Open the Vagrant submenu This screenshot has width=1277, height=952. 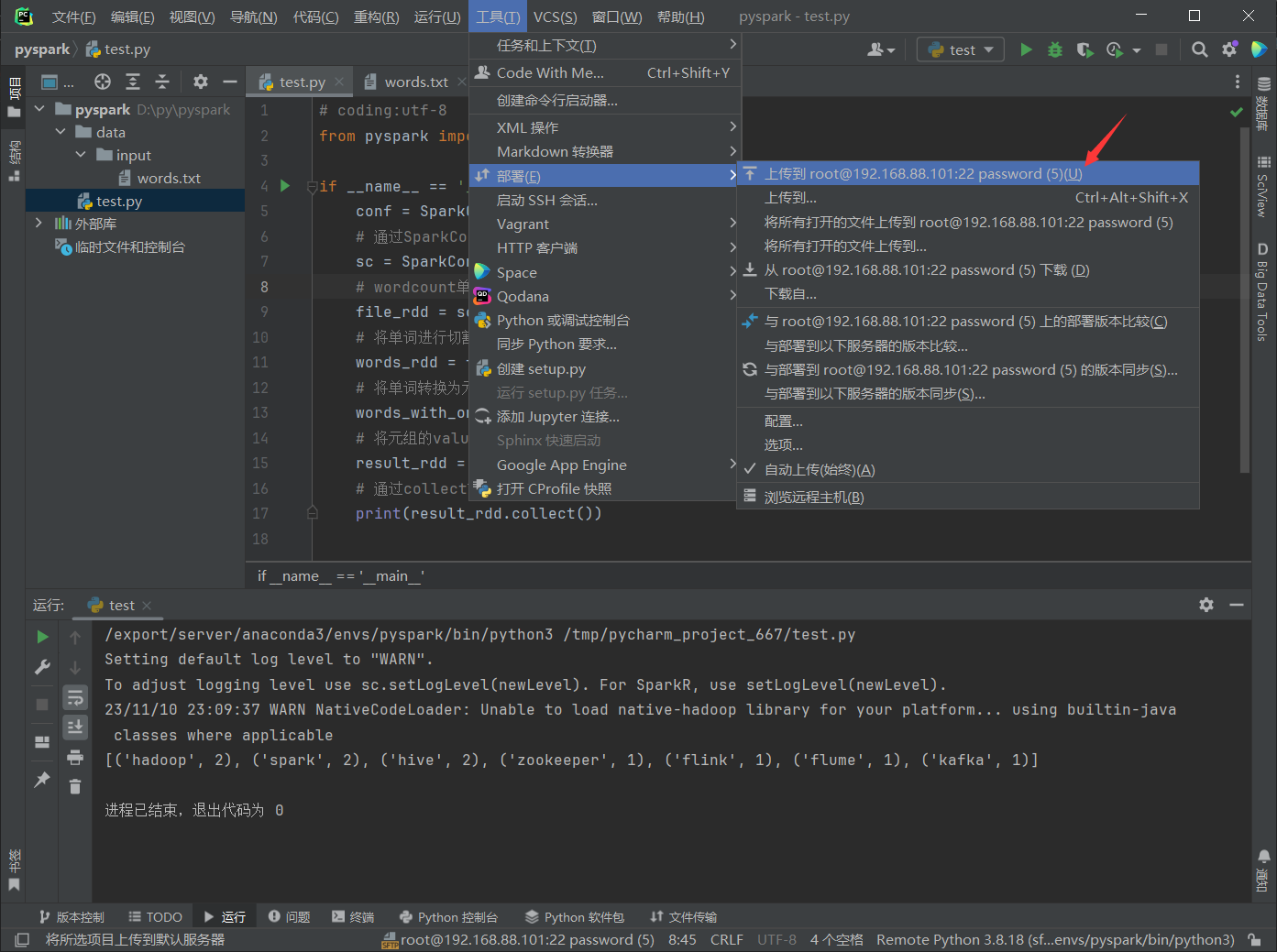605,224
